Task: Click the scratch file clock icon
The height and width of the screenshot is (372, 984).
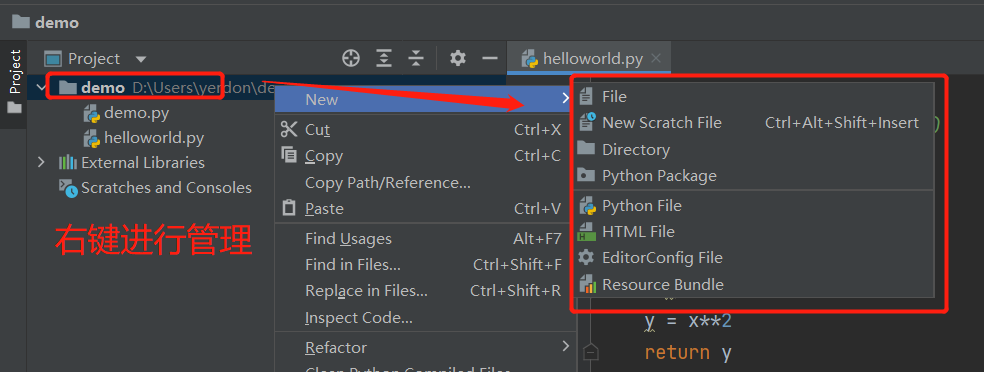Action: (587, 122)
